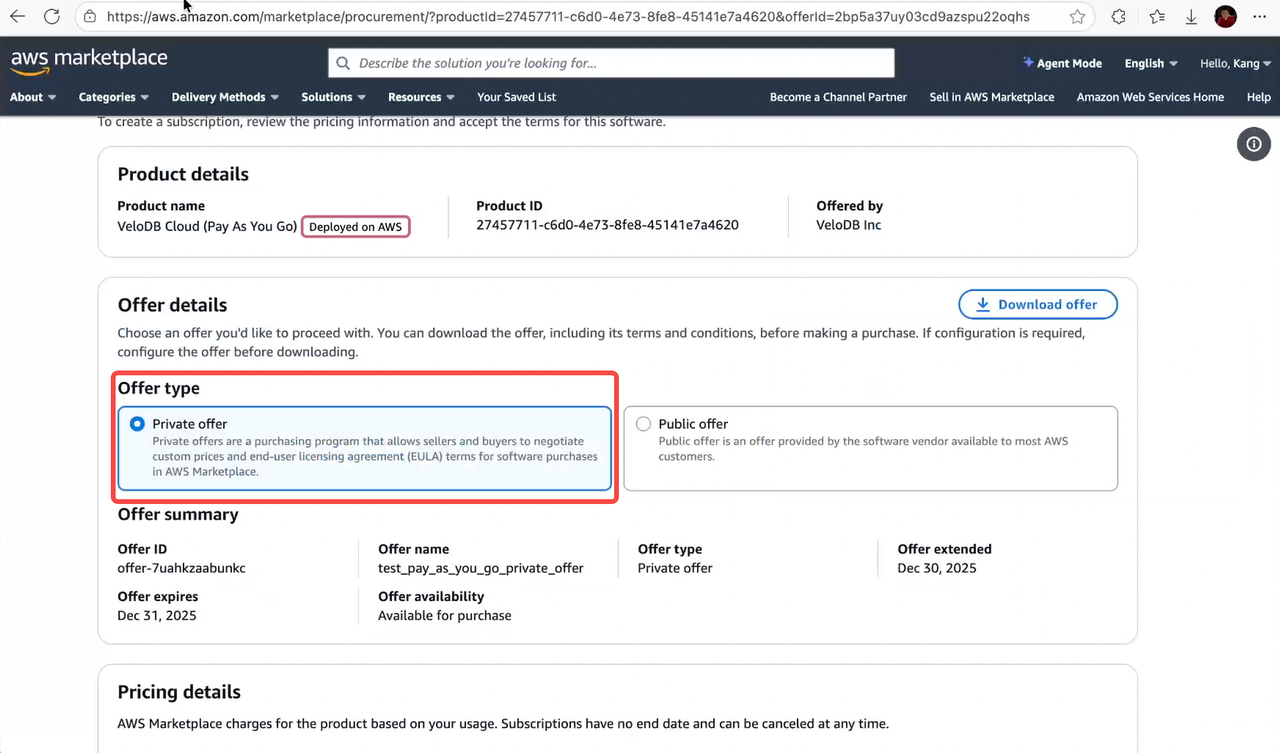Open the English language dropdown
The height and width of the screenshot is (753, 1280).
[1151, 63]
